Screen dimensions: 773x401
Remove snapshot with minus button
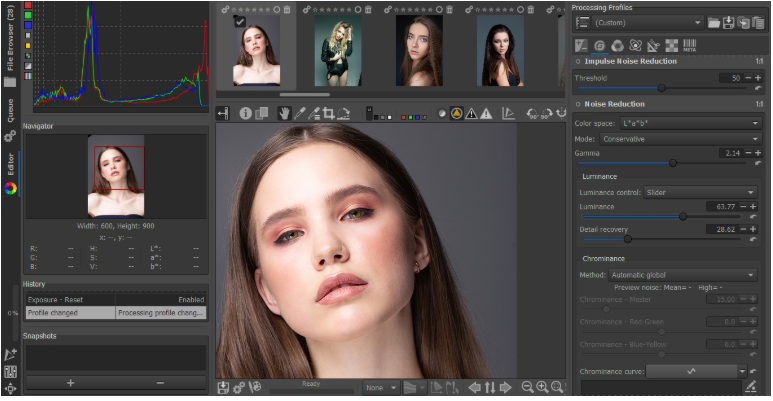click(160, 383)
